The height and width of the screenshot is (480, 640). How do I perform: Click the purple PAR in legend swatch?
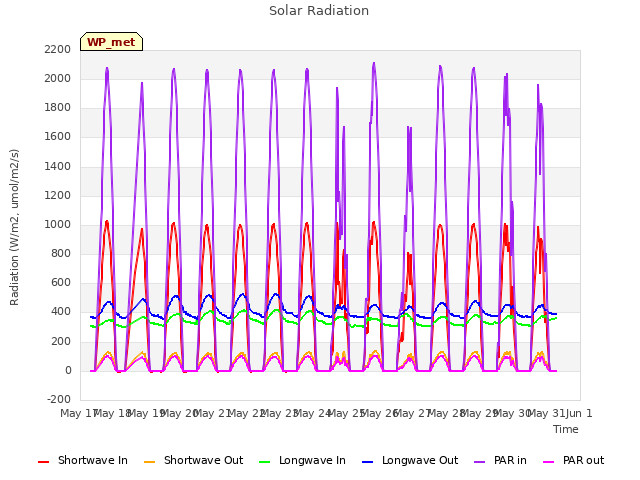pos(480,462)
